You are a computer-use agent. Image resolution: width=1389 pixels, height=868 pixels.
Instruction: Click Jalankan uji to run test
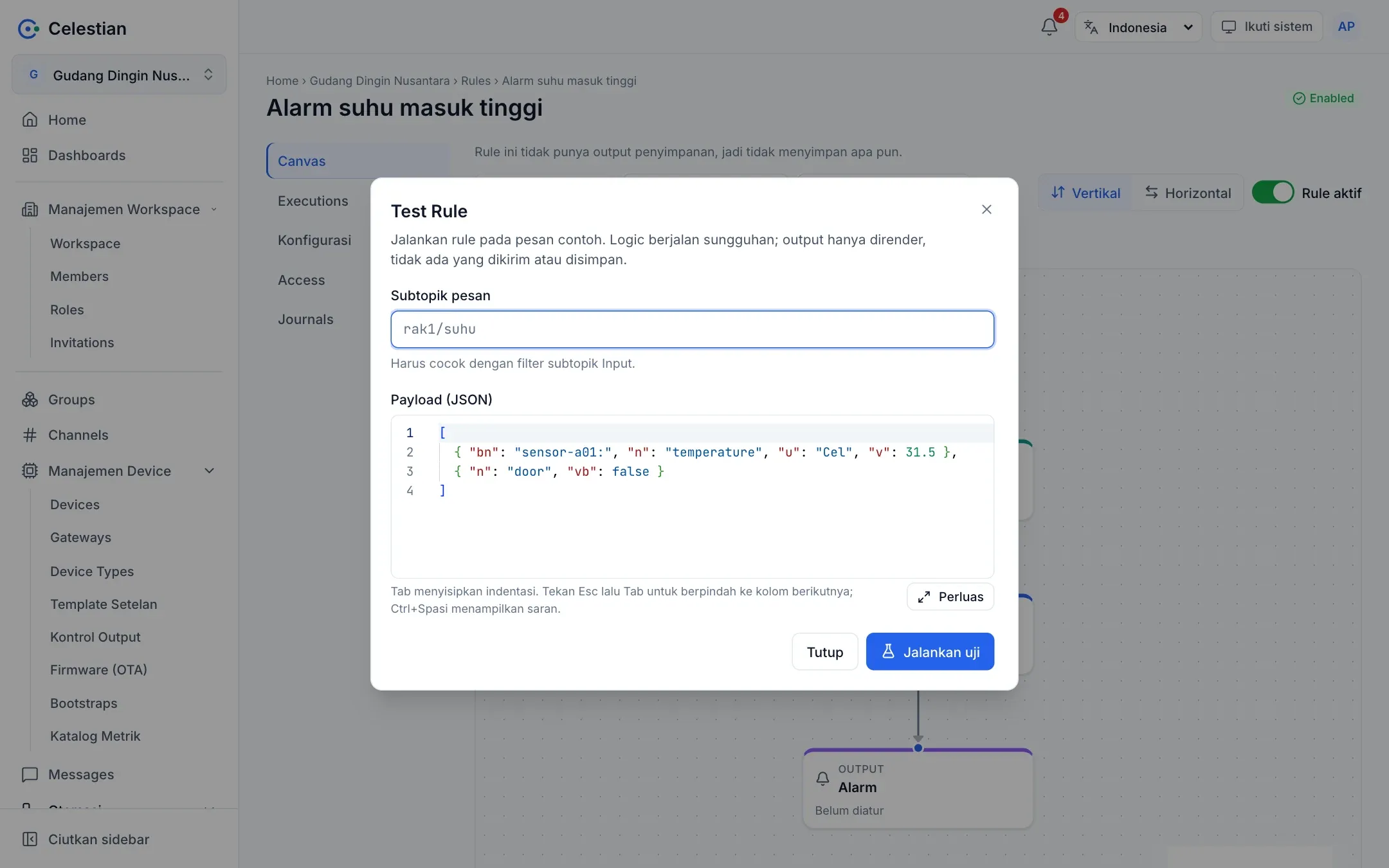pyautogui.click(x=930, y=651)
